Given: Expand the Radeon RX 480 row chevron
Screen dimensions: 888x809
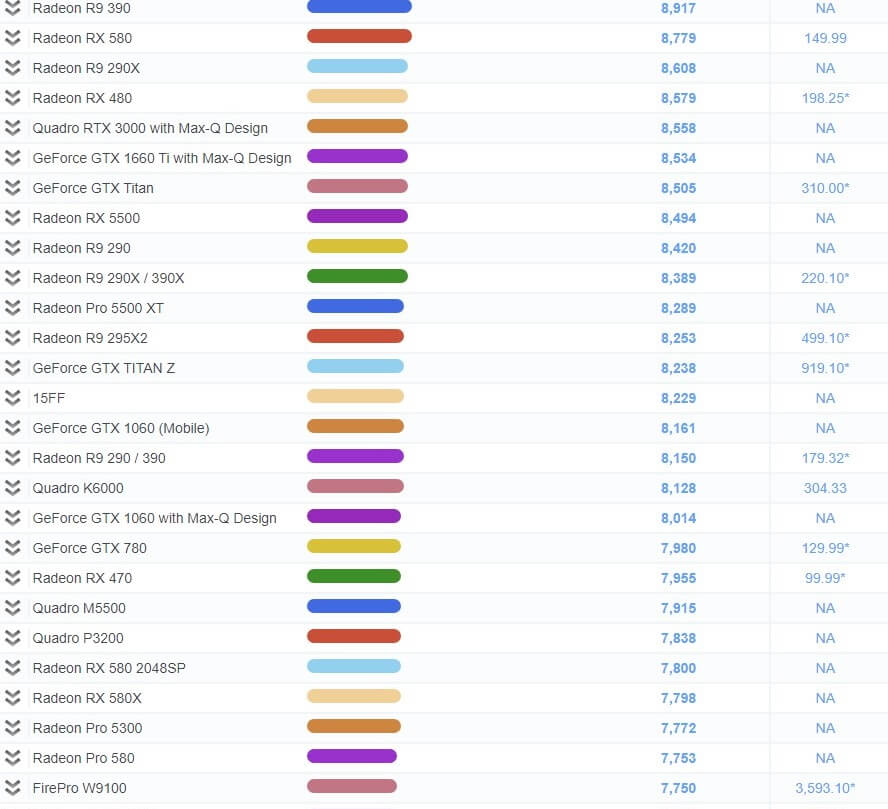Looking at the screenshot, I should point(12,98).
